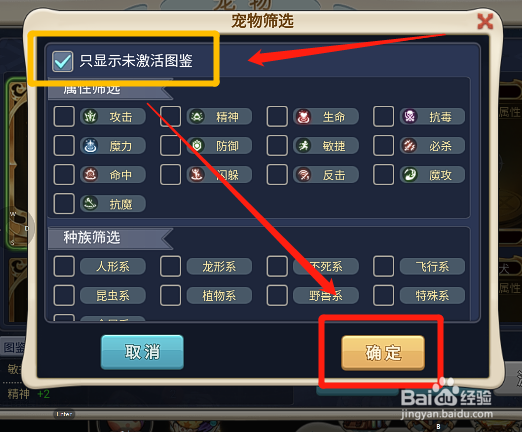Click the 抗魔 magic resistance icon

point(90,203)
